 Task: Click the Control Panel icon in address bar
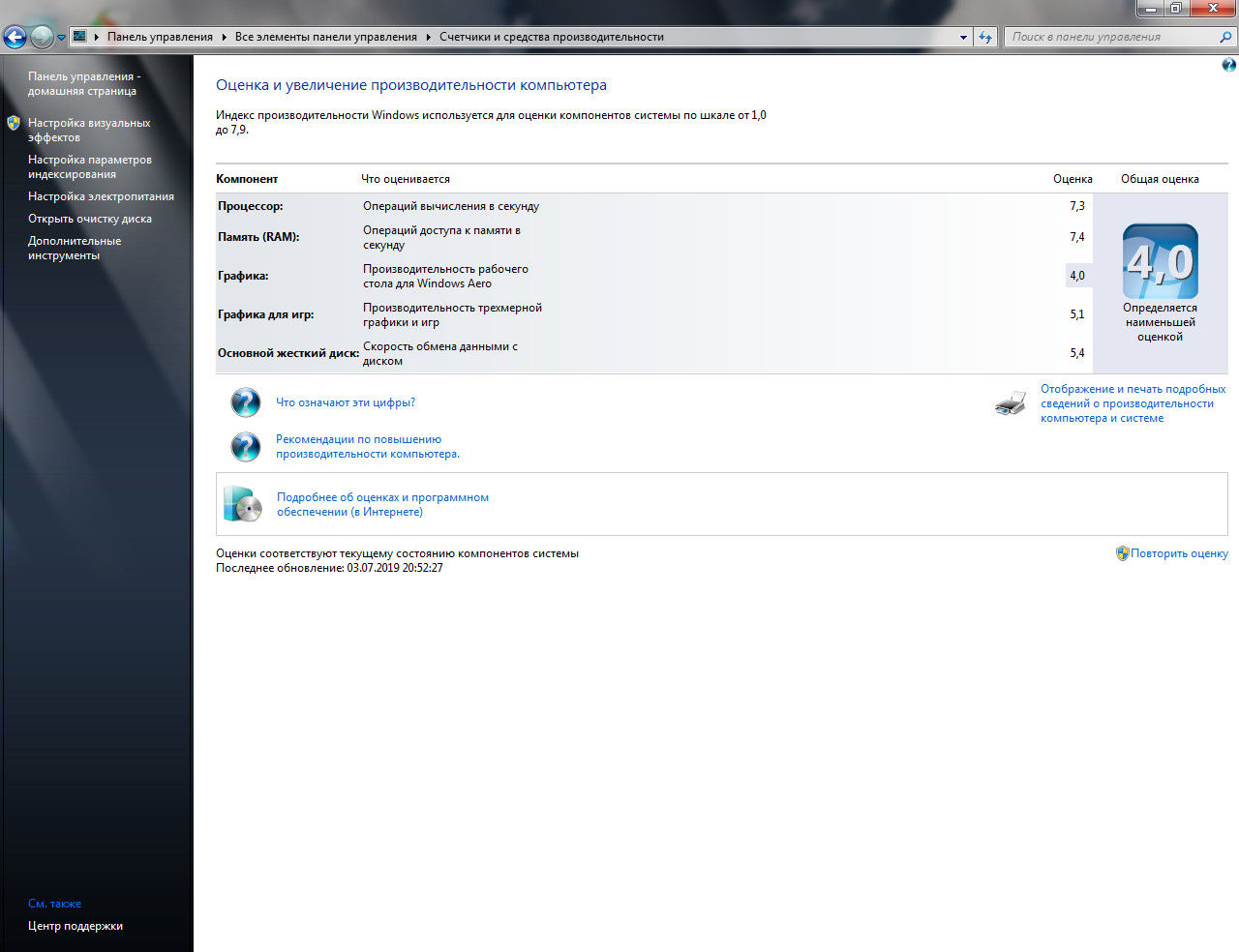pyautogui.click(x=80, y=37)
